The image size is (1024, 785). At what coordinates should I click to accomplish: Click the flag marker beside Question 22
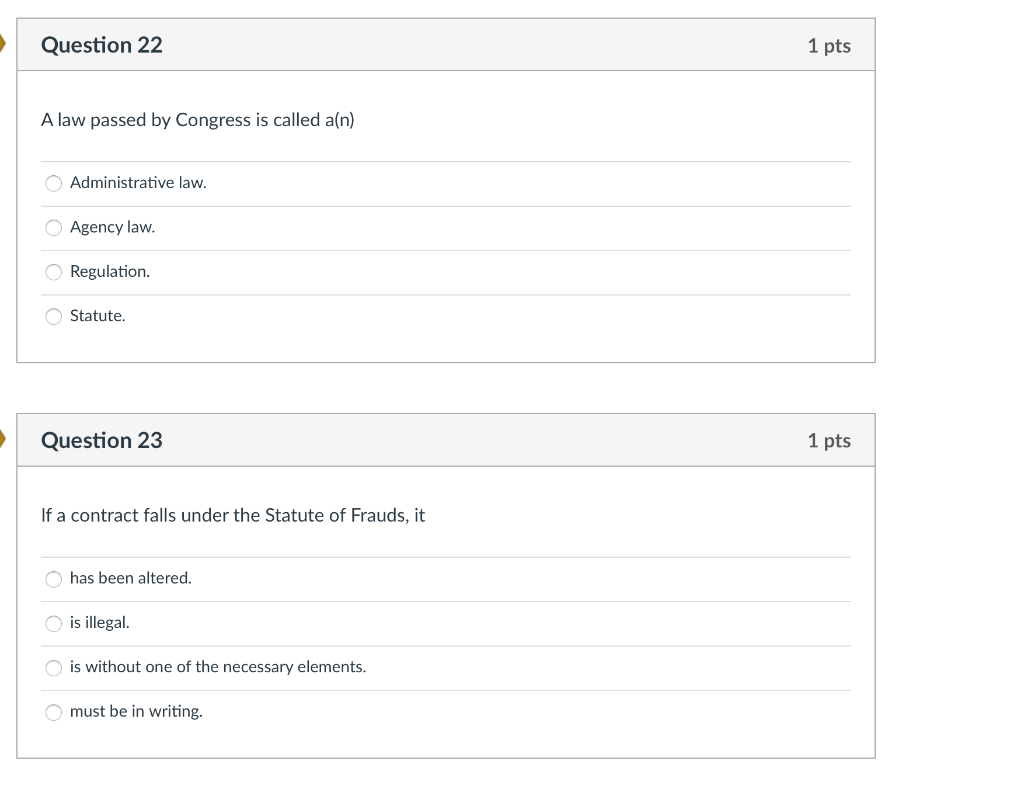click(2, 44)
